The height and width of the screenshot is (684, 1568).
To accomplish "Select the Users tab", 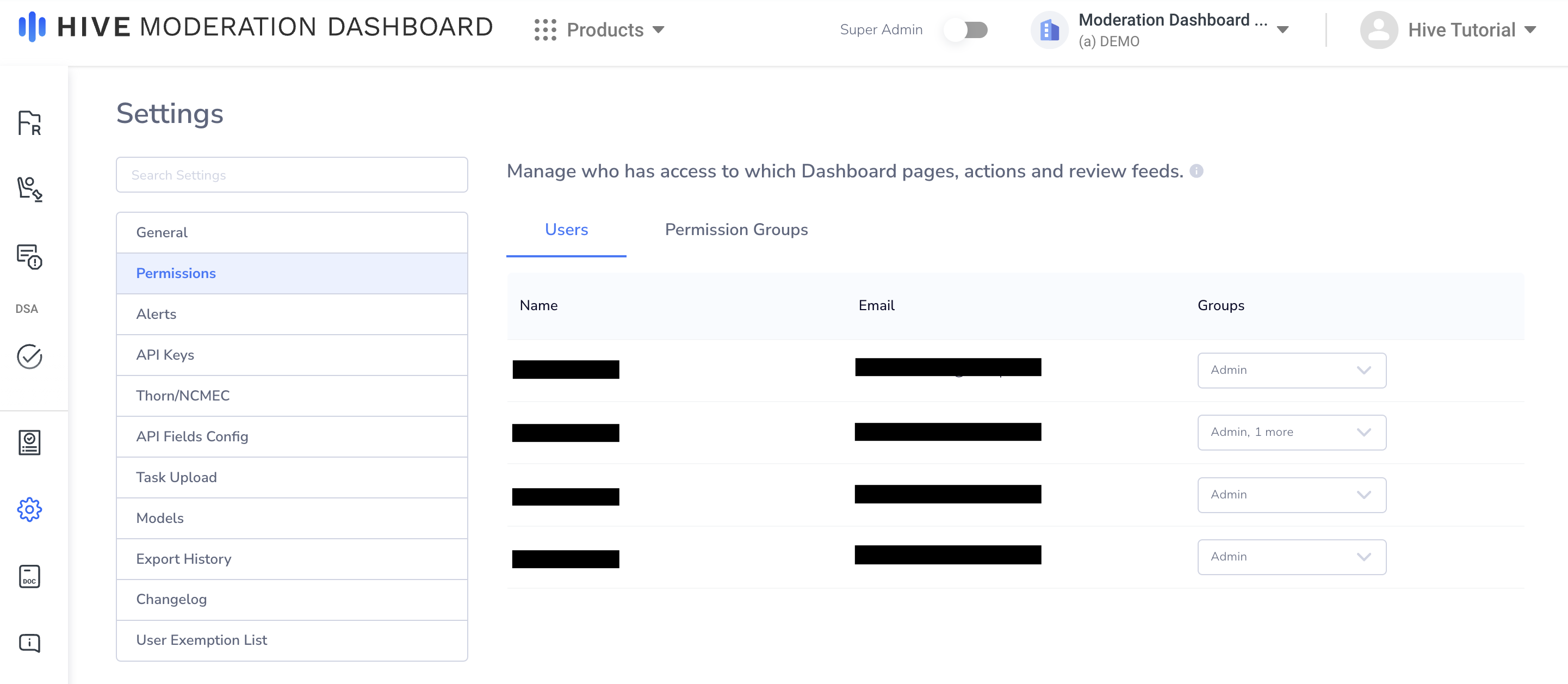I will (566, 230).
